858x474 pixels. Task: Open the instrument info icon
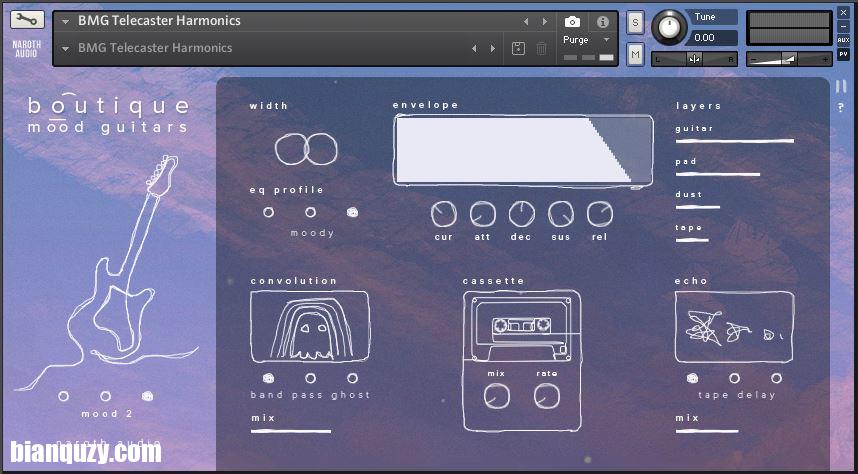coord(602,21)
